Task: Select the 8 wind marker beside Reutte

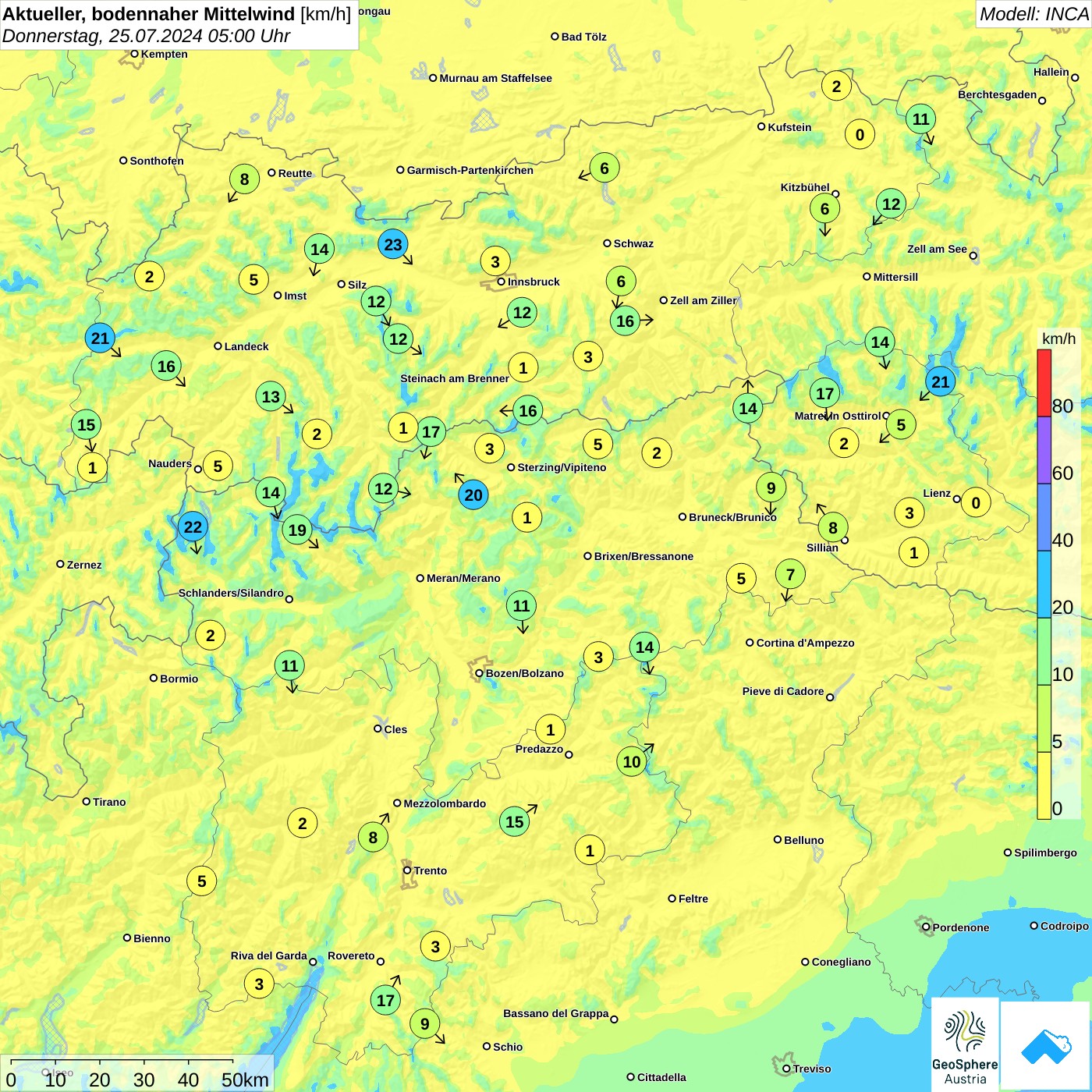Action: point(244,180)
